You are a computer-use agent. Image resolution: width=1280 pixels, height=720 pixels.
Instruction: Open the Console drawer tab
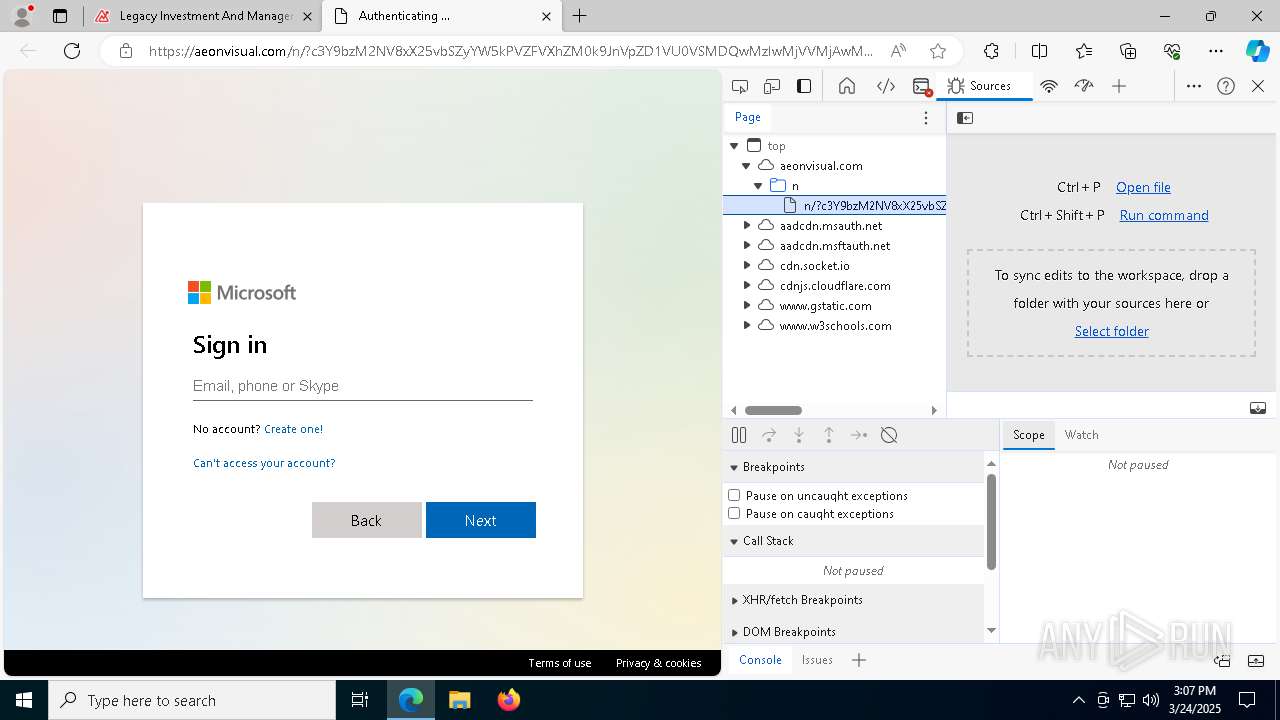(760, 660)
